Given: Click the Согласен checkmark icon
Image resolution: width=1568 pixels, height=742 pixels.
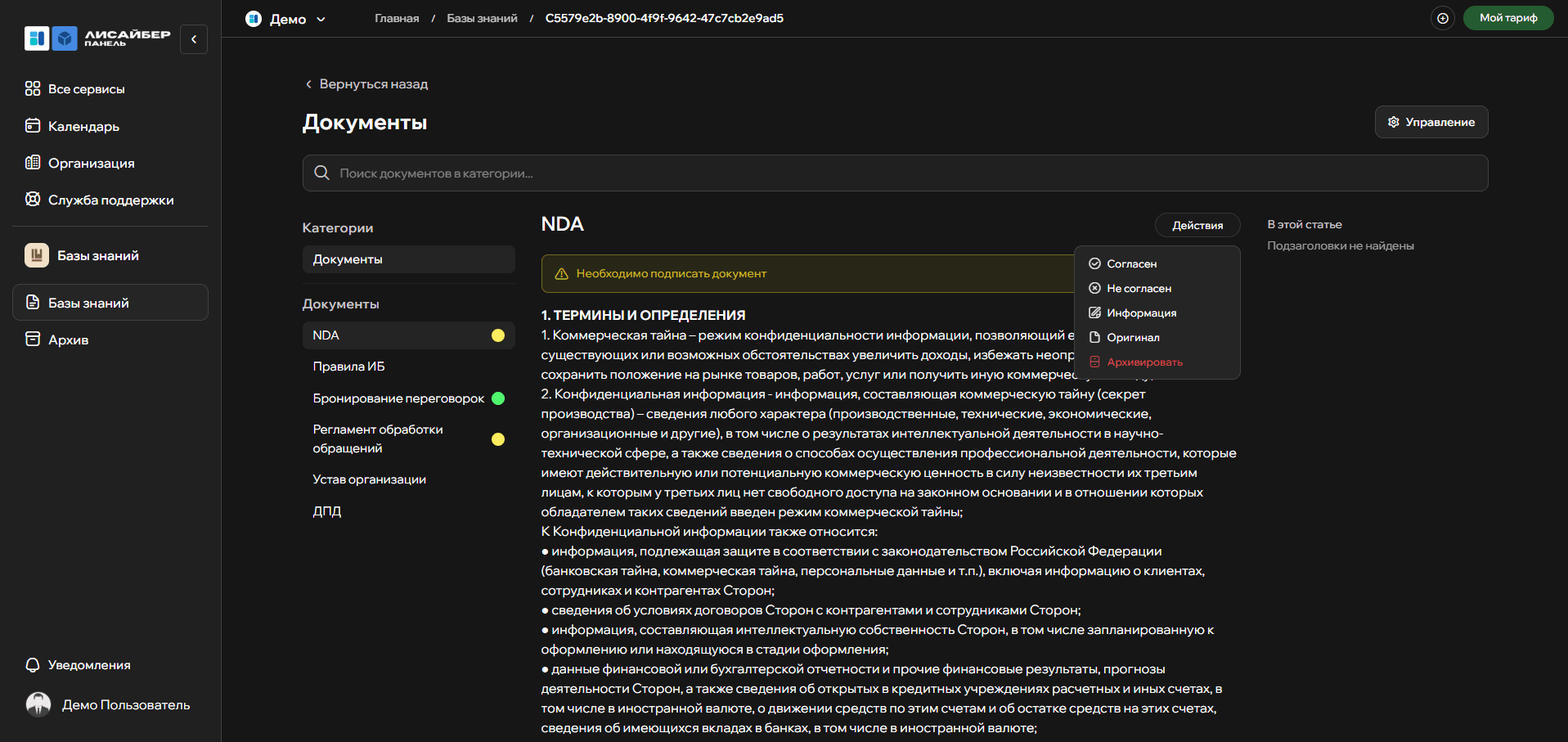Looking at the screenshot, I should pos(1094,263).
